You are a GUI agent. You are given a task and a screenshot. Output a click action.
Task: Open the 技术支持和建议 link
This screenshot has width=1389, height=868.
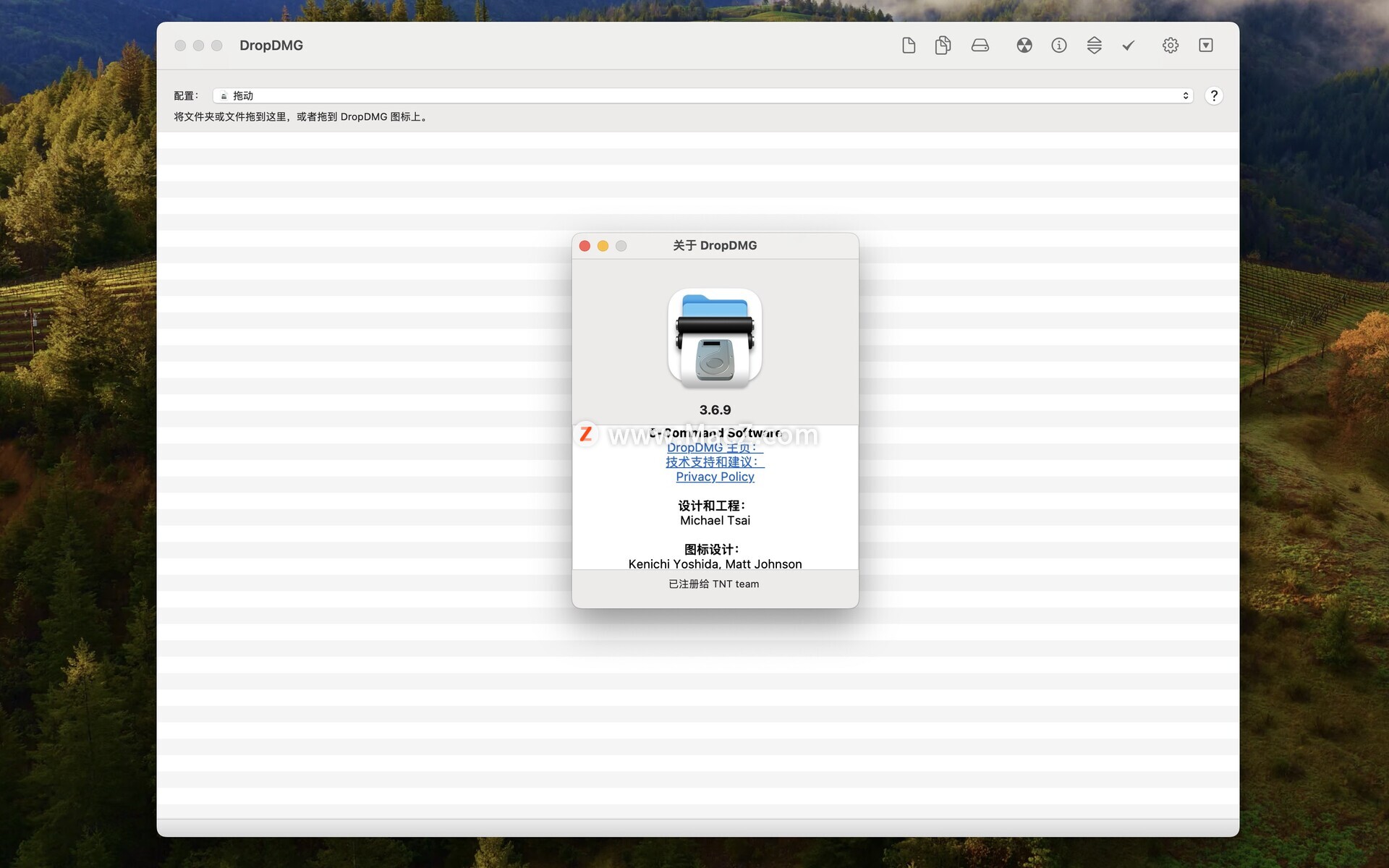click(x=715, y=462)
